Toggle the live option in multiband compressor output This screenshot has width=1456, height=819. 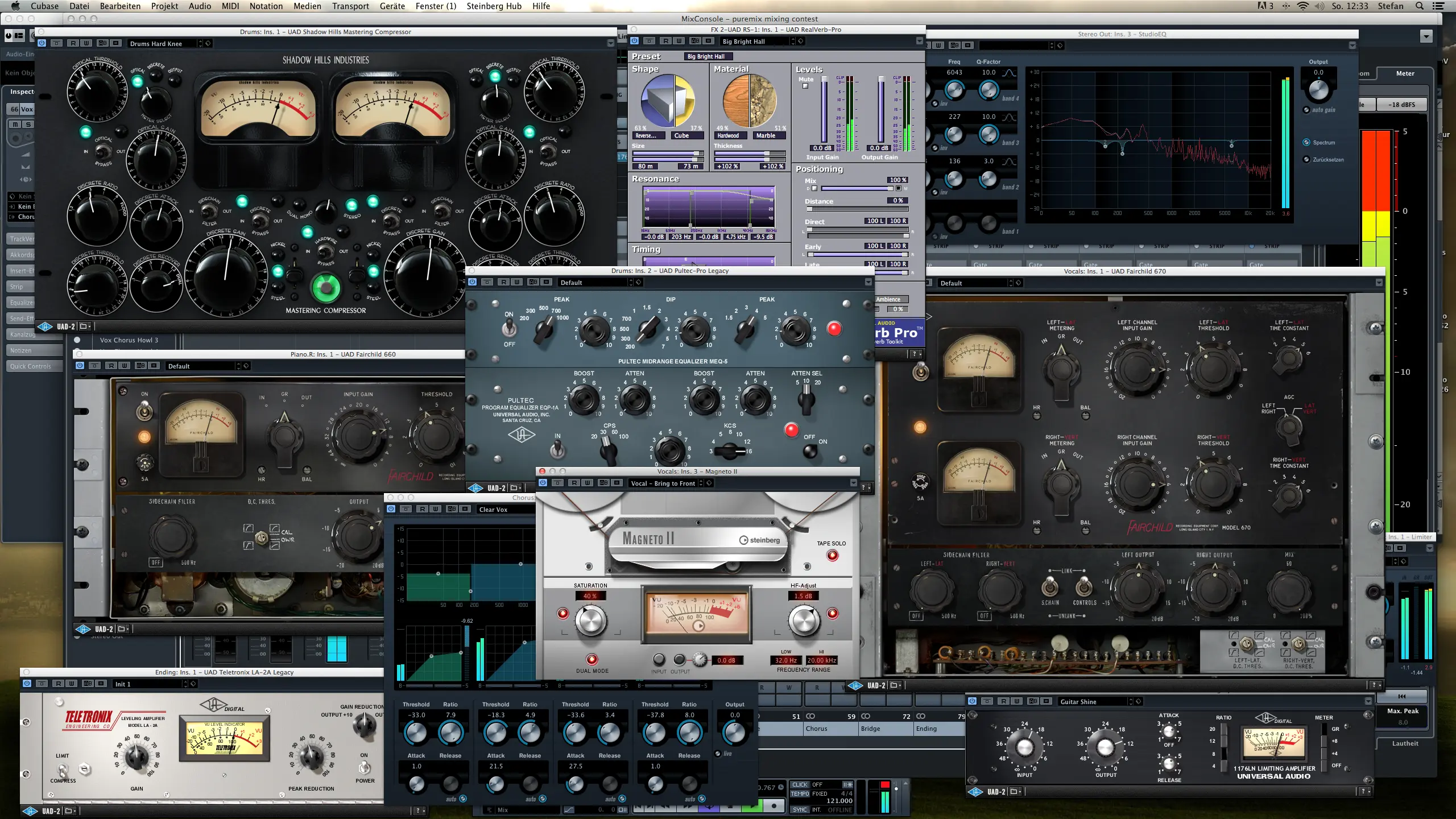(x=718, y=754)
